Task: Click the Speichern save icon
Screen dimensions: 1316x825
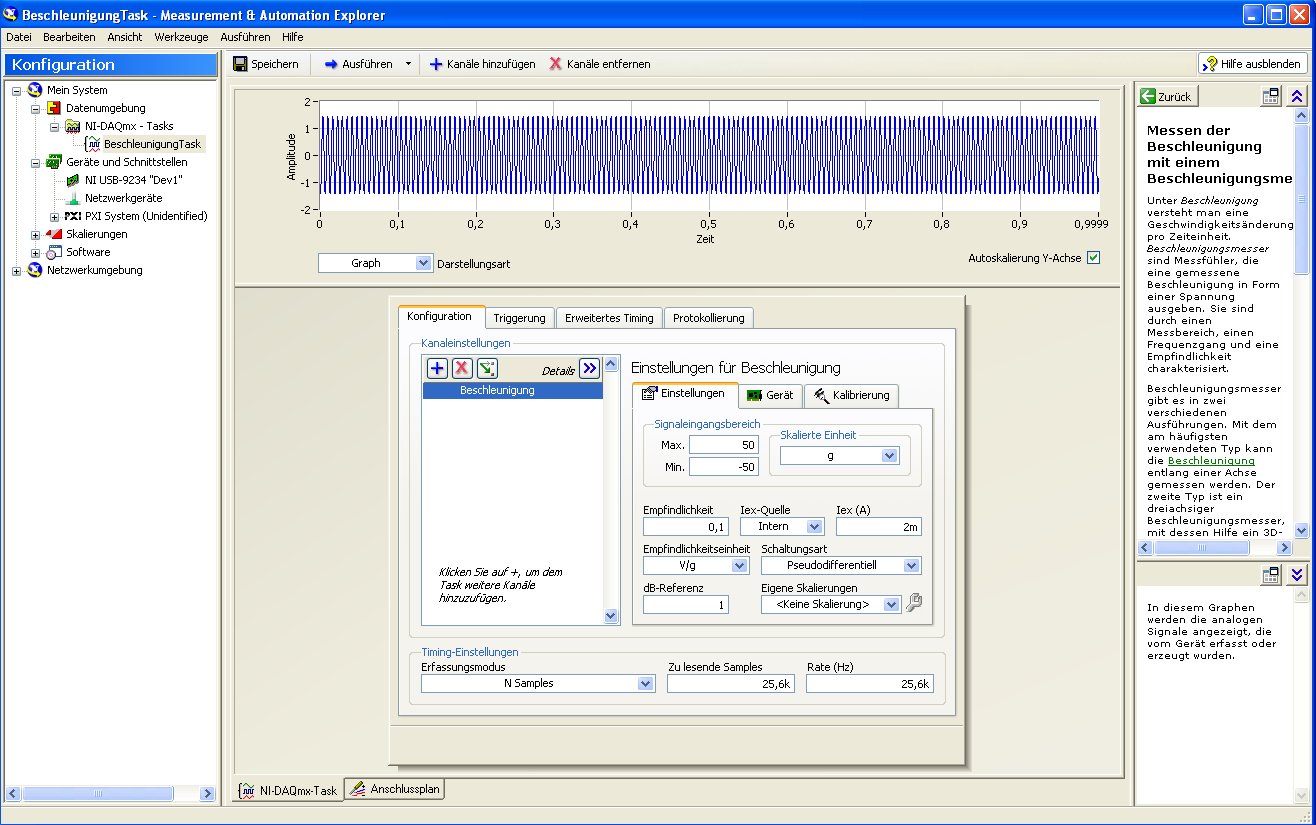Action: pos(240,64)
